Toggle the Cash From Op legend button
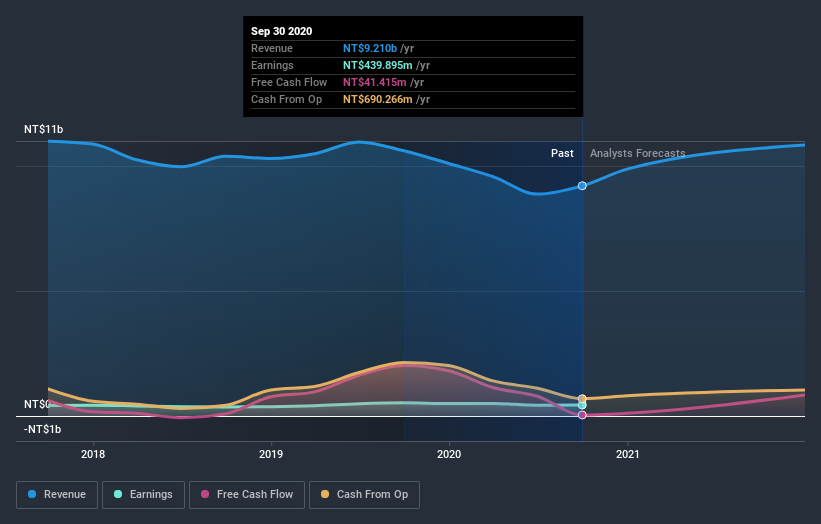Image resolution: width=821 pixels, height=524 pixels. [364, 495]
